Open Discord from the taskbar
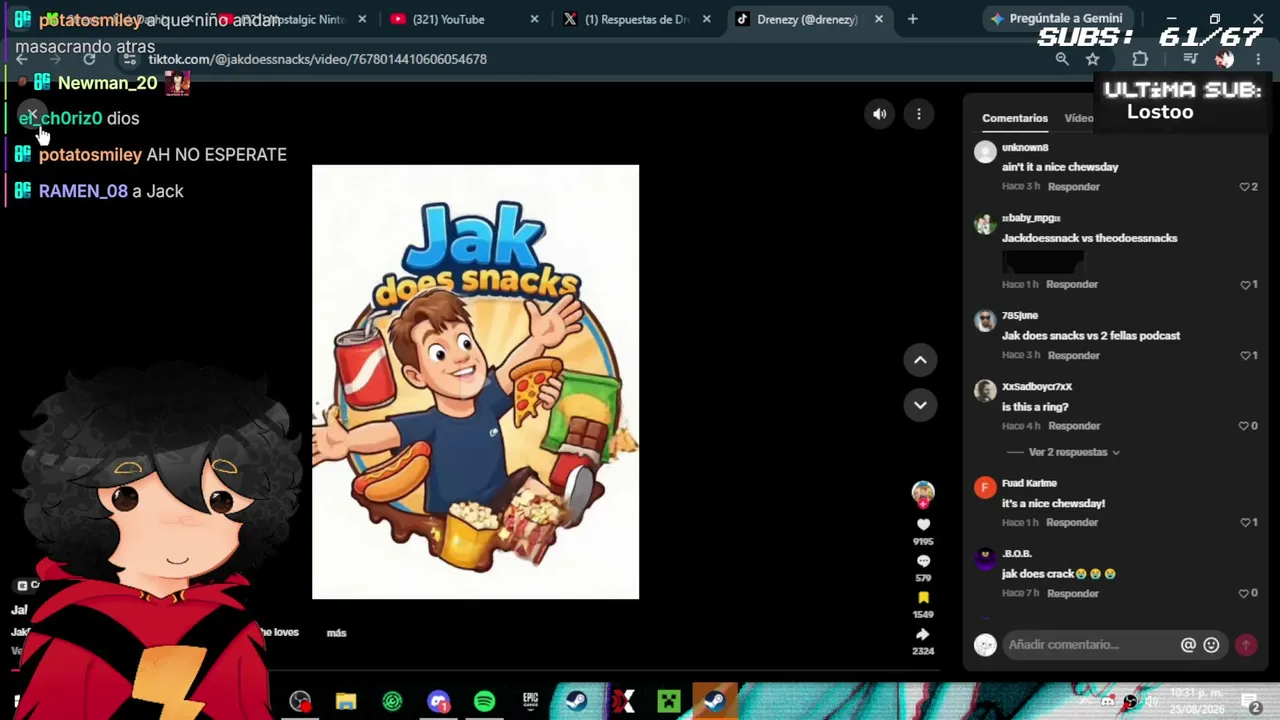 pyautogui.click(x=438, y=701)
